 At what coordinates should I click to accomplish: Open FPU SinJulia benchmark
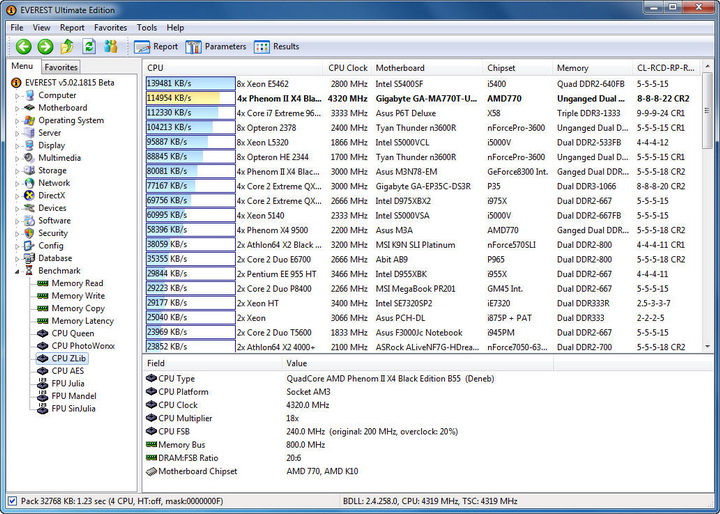click(x=73, y=408)
